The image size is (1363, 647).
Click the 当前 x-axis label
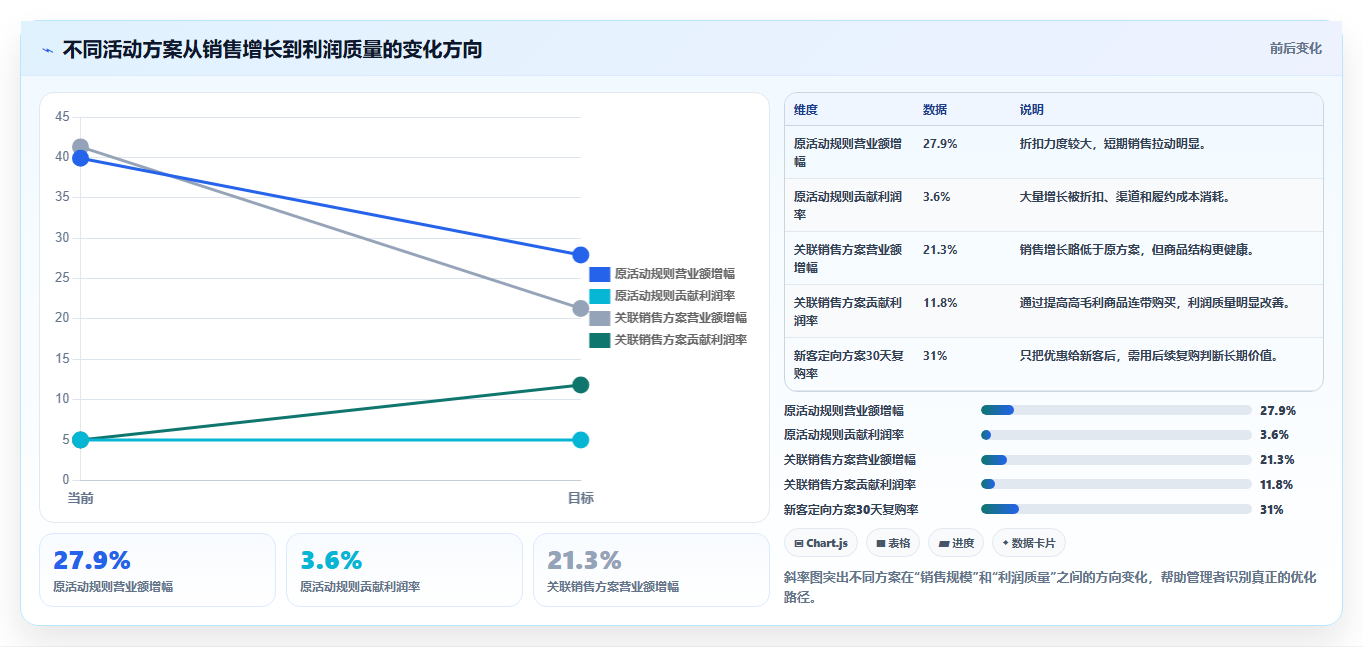tap(81, 498)
